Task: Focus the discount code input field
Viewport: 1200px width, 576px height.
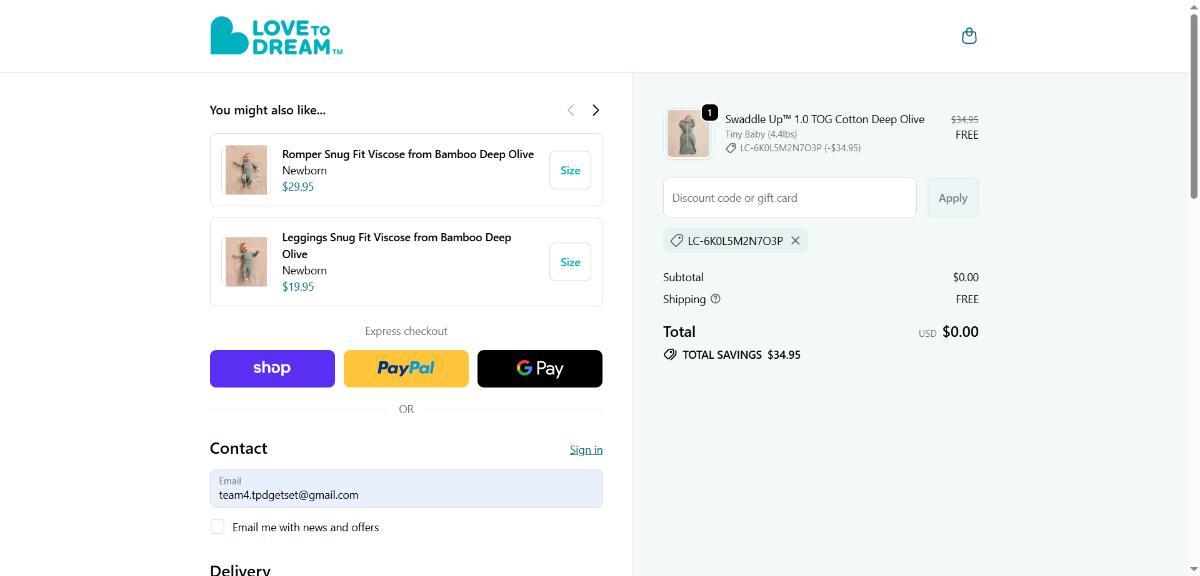Action: tap(789, 198)
